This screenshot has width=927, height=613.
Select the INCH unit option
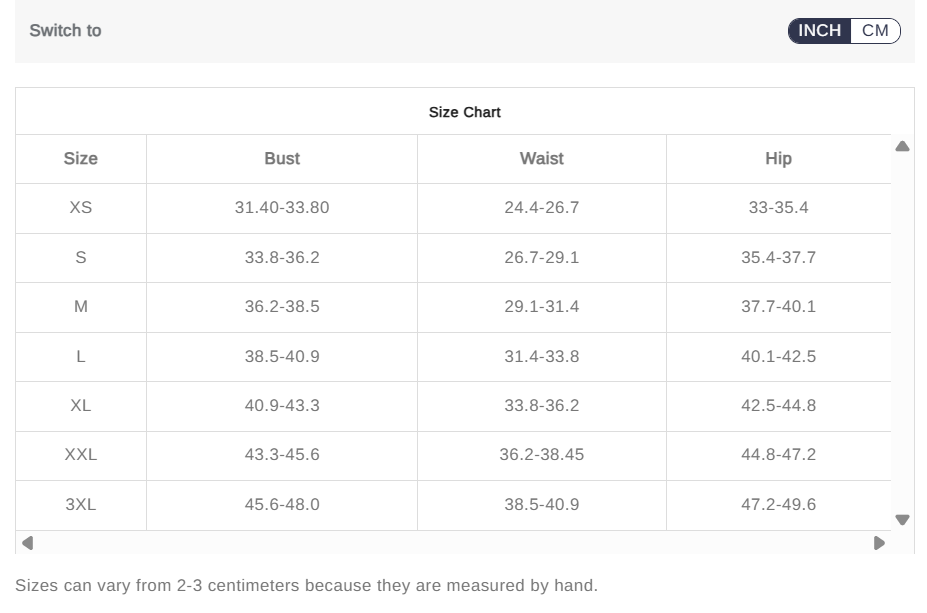[819, 31]
